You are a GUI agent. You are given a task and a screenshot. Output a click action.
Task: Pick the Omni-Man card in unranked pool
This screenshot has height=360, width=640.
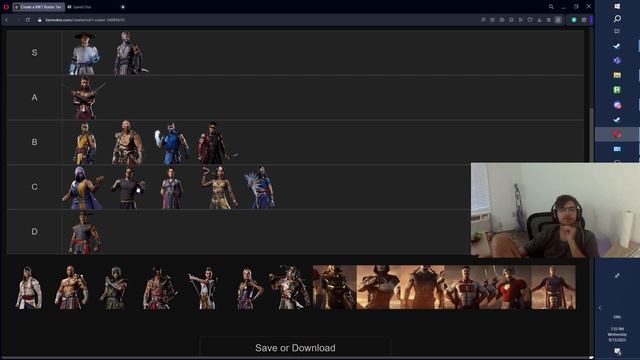pyautogui.click(x=465, y=287)
